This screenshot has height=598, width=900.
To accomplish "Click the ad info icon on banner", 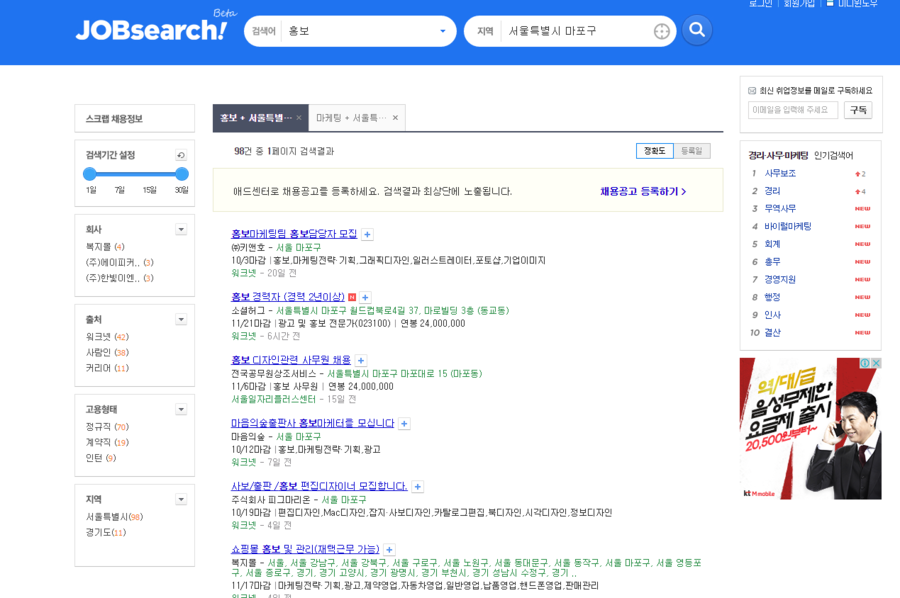I will click(865, 363).
